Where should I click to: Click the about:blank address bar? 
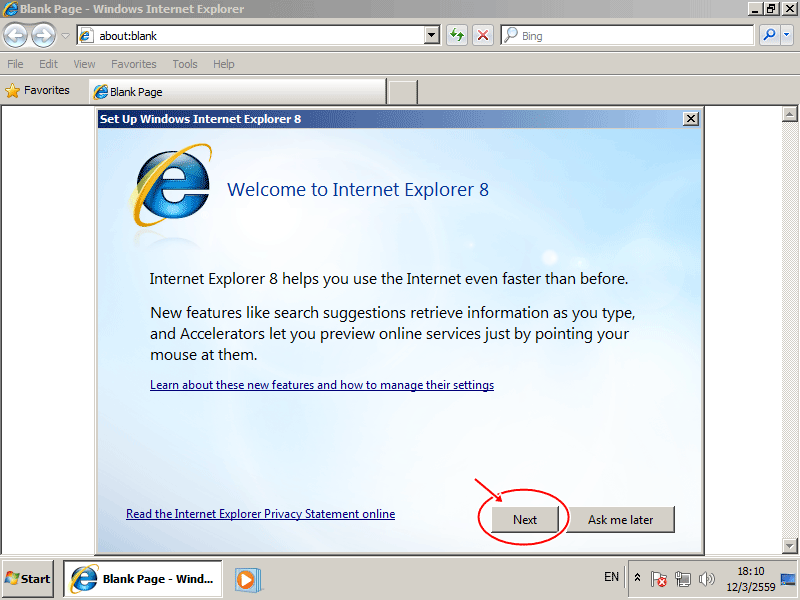tap(258, 36)
